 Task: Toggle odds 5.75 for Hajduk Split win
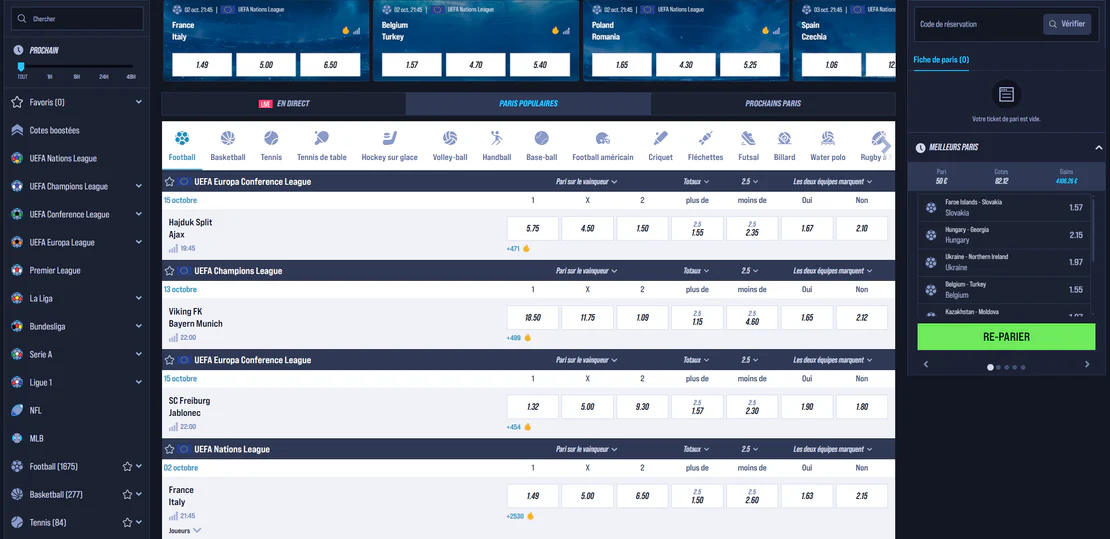[533, 229]
